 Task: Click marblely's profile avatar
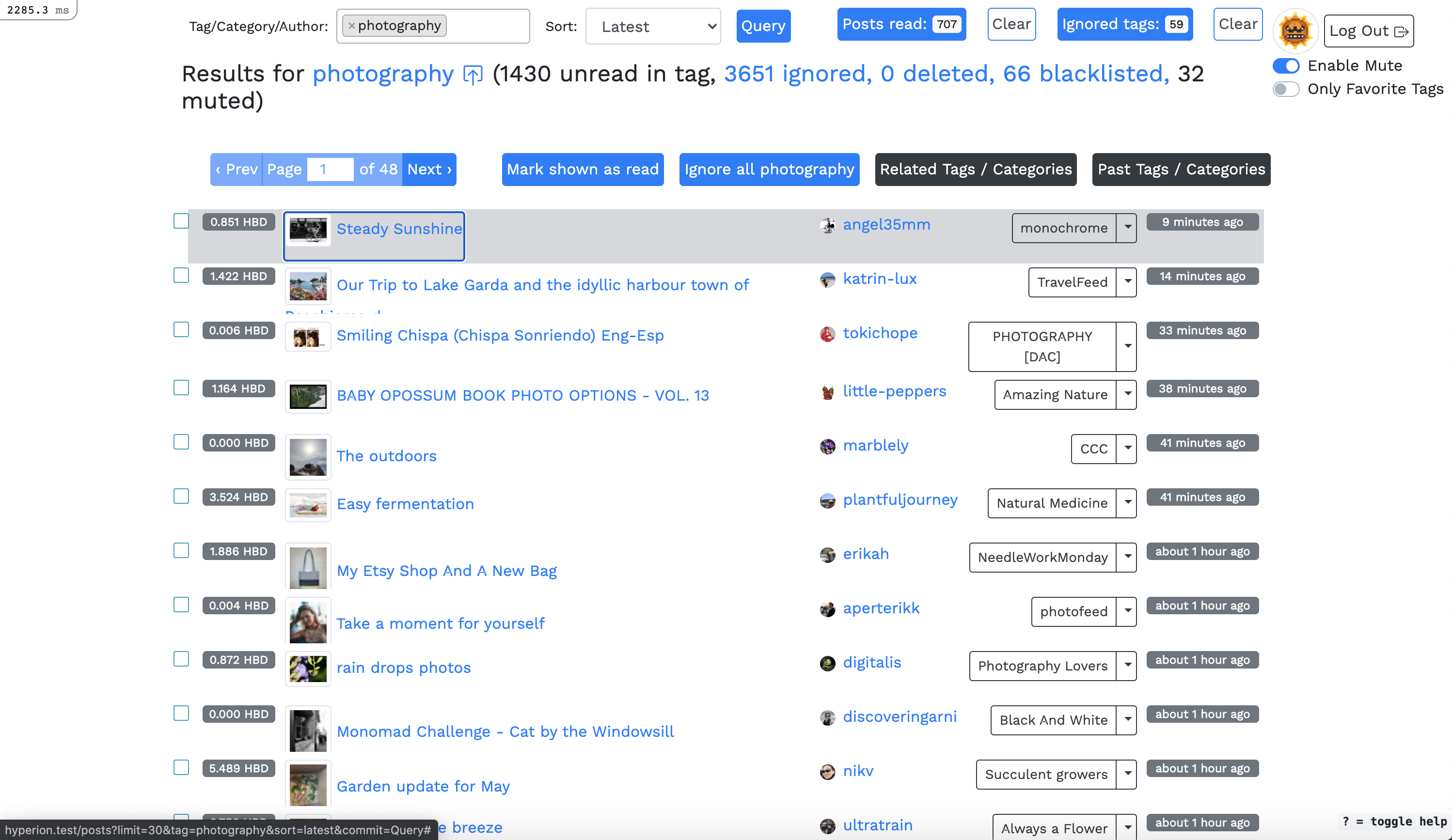(827, 446)
